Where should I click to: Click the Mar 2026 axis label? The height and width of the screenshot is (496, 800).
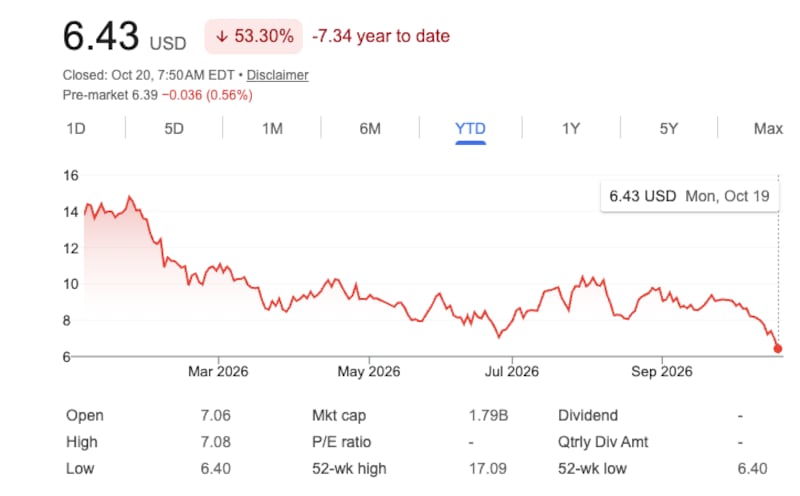218,371
